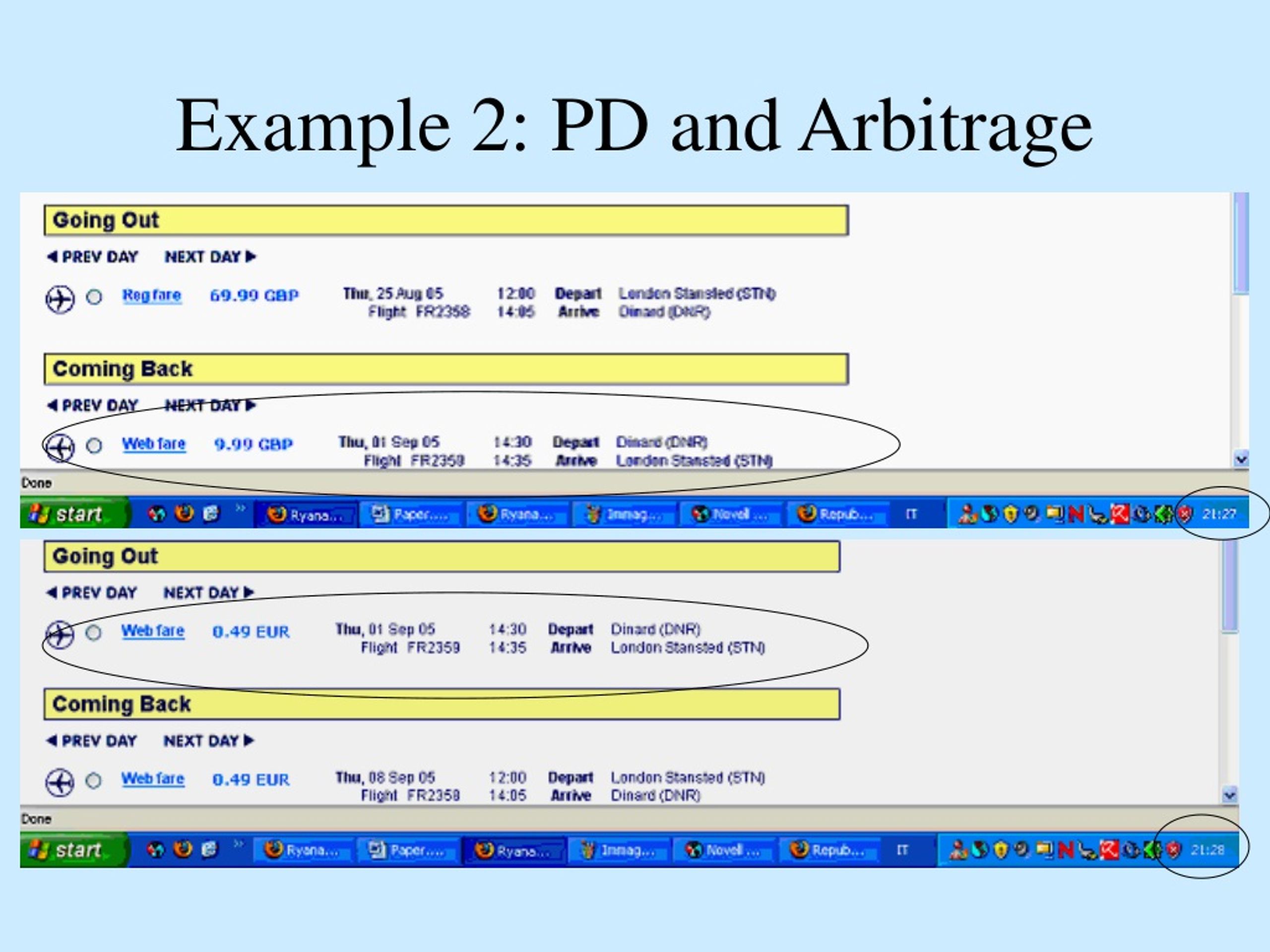Launch Firefox from quick launch in the 21:28 taskbar
Image resolution: width=1270 pixels, height=952 pixels.
(183, 849)
